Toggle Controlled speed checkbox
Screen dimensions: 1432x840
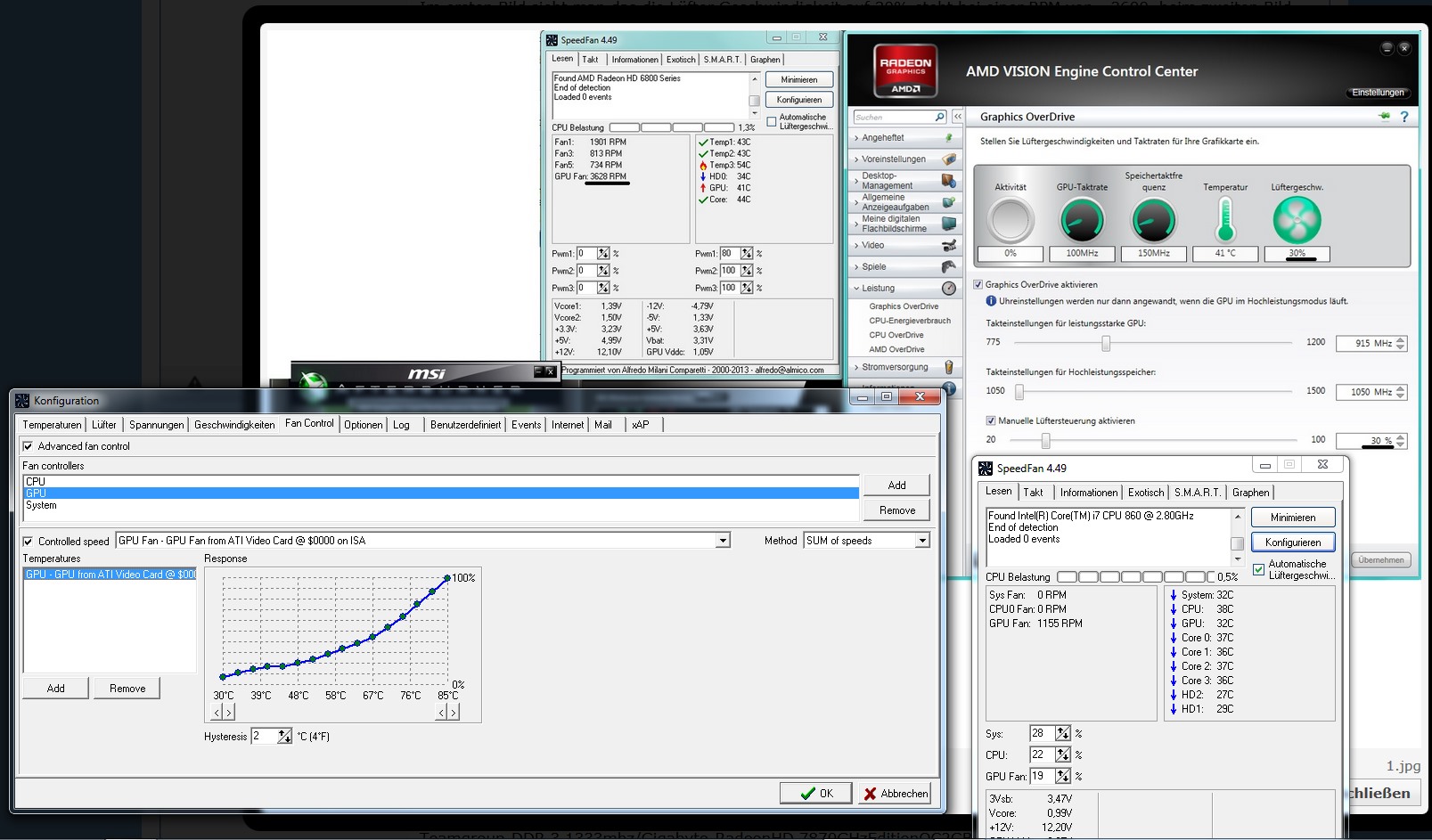tap(29, 541)
